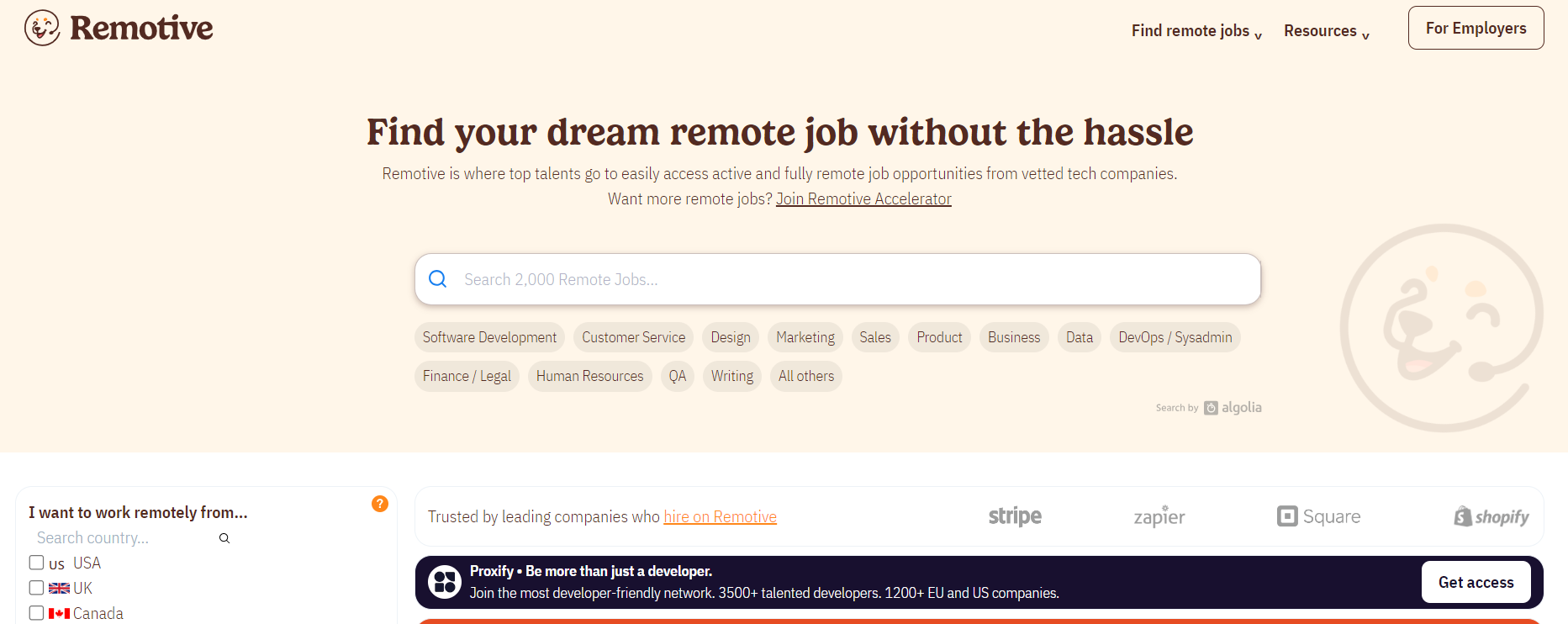Click the For Employers button
The image size is (1568, 624).
click(x=1476, y=28)
